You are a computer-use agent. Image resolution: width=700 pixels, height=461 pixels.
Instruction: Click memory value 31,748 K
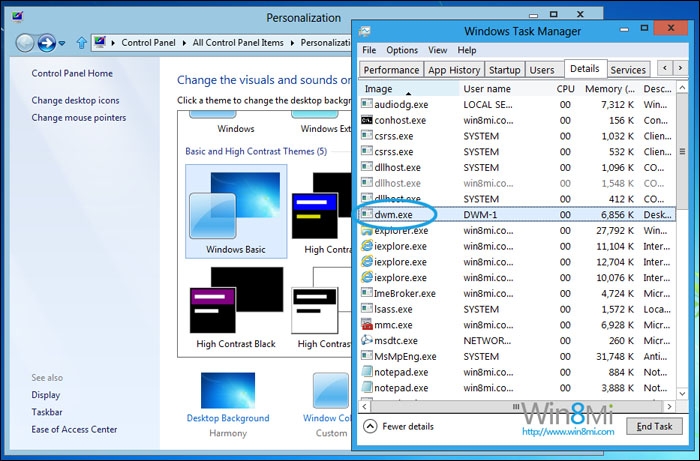coord(615,356)
